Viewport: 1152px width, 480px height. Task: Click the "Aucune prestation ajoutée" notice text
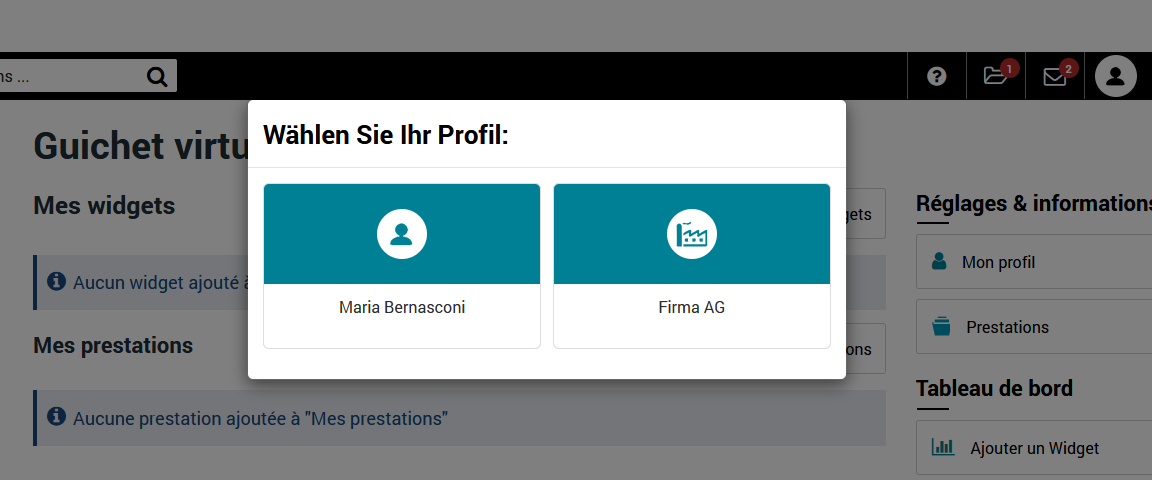click(260, 418)
